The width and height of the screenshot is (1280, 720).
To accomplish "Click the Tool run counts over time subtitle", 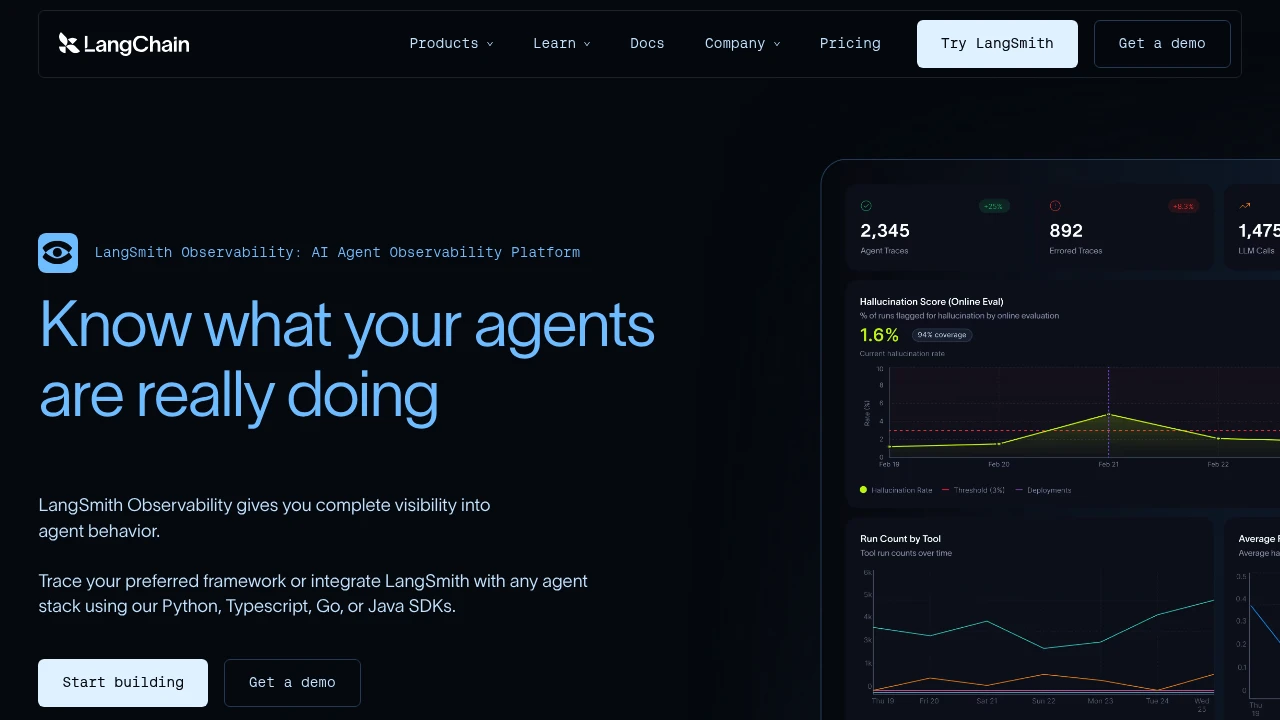I will coord(906,553).
